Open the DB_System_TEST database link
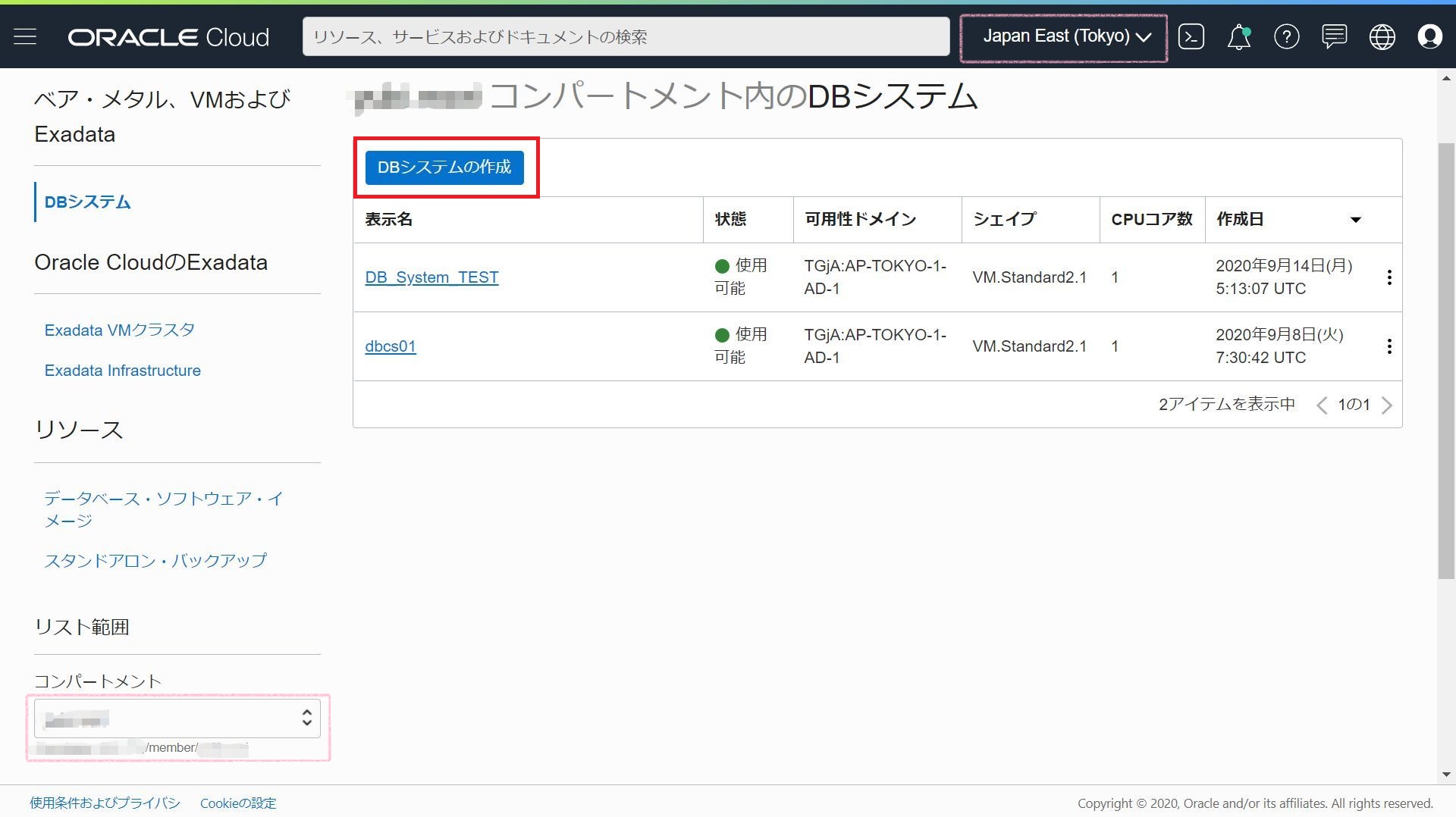The image size is (1456, 817). [431, 277]
